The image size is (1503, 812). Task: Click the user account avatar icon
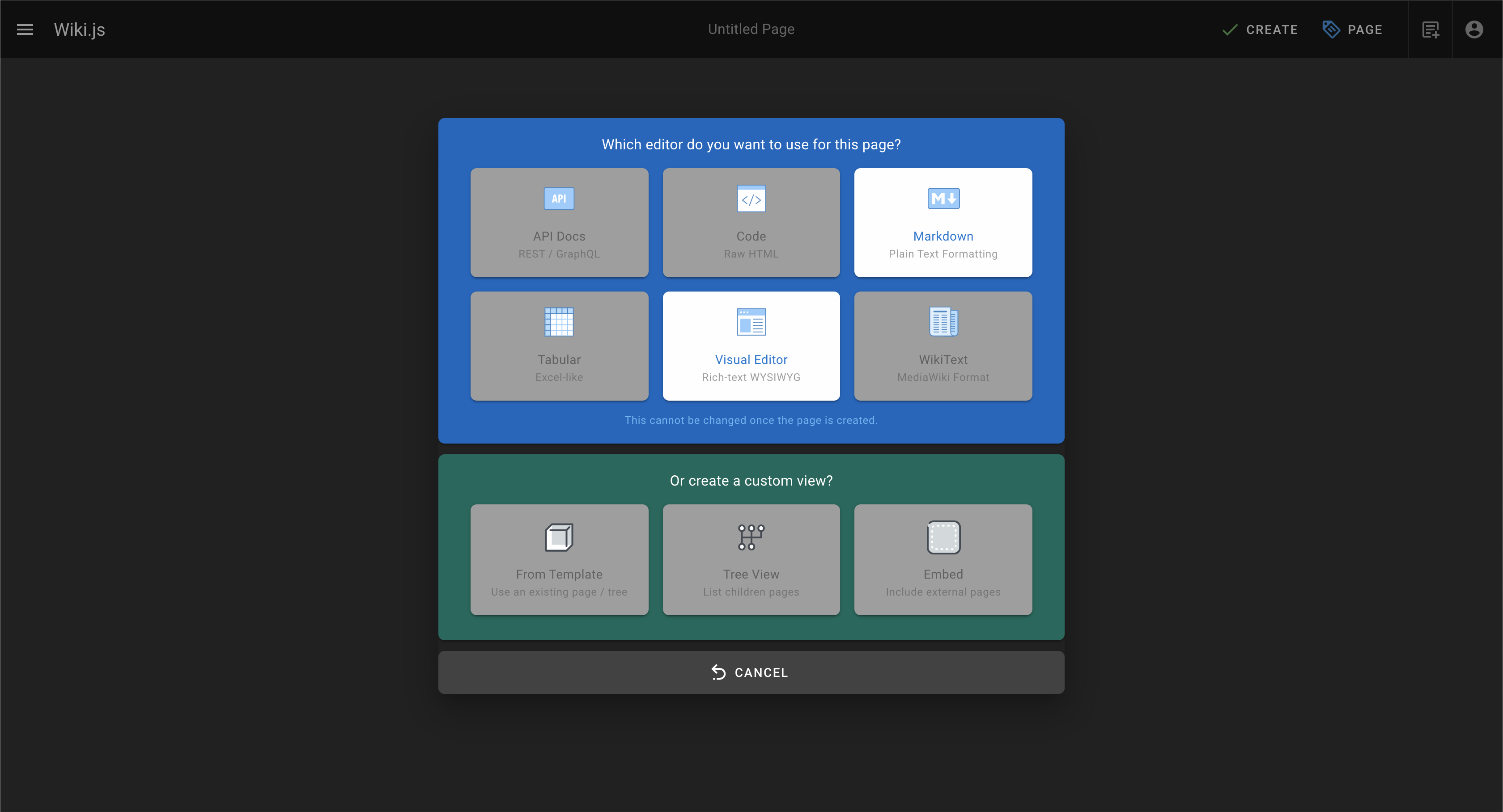pos(1474,29)
